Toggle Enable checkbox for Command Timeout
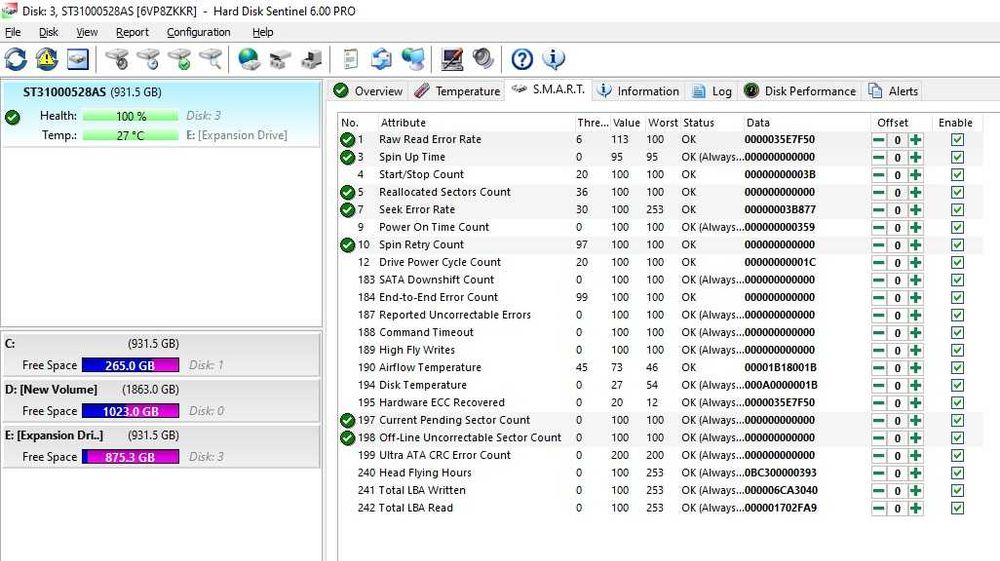The image size is (1000, 561). 957,333
